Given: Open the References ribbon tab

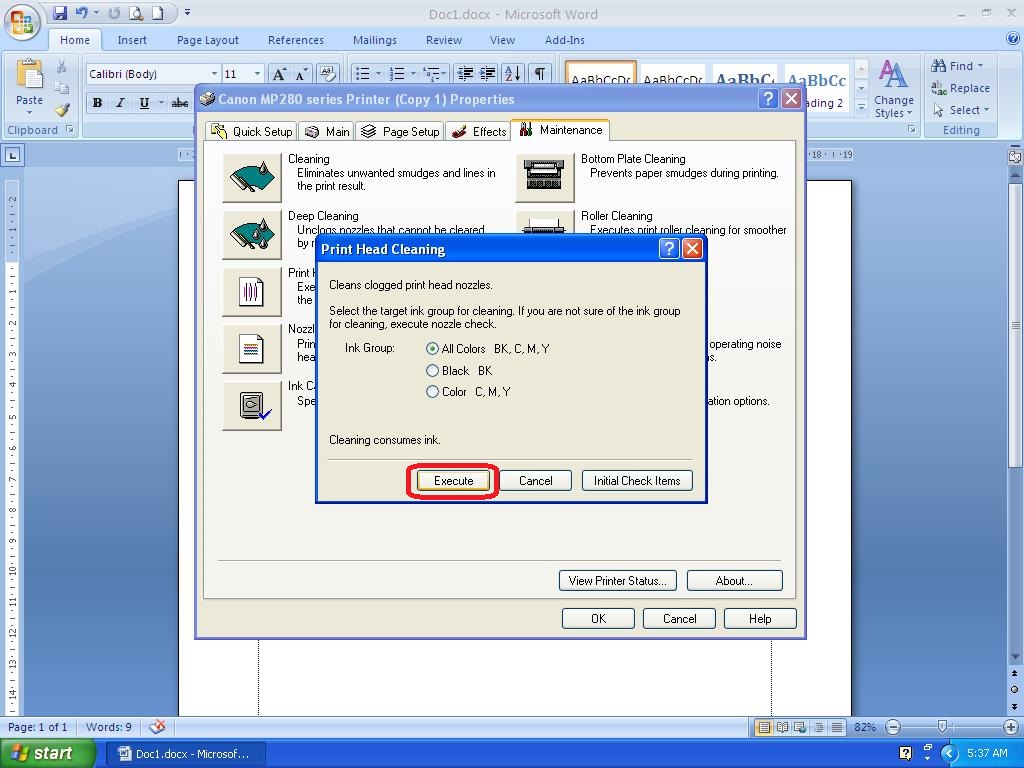Looking at the screenshot, I should [x=296, y=40].
